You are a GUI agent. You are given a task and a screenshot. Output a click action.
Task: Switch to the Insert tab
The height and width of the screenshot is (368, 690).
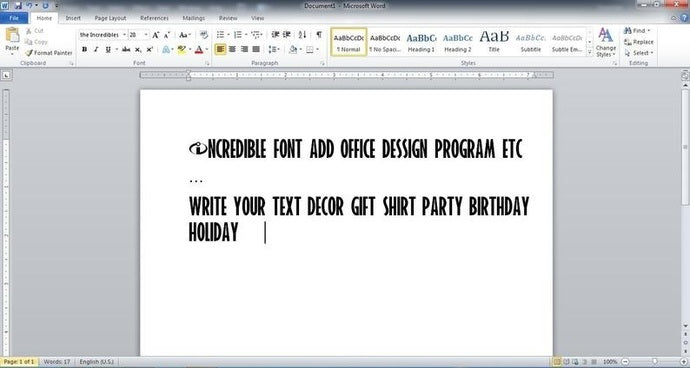73,18
